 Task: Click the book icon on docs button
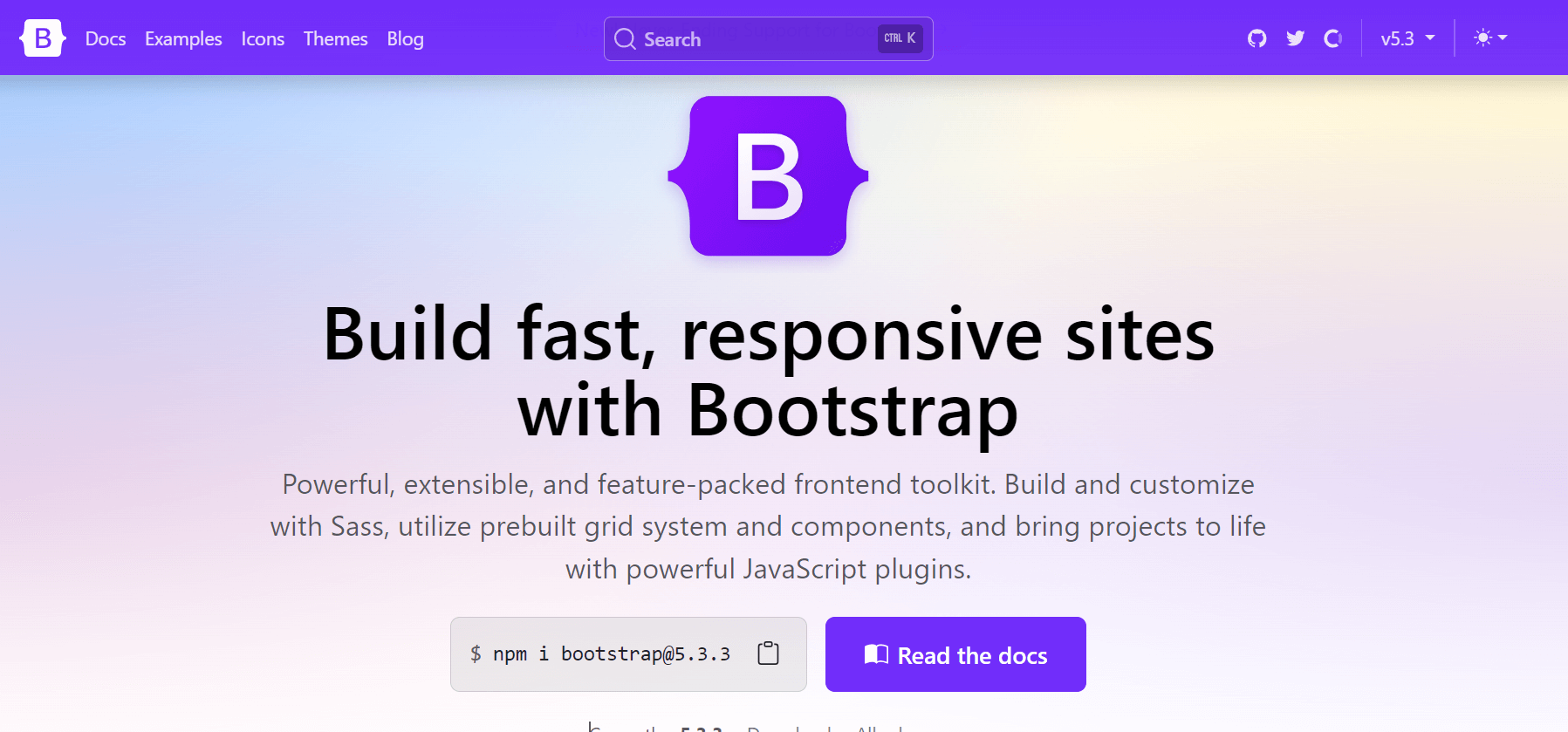[x=876, y=654]
